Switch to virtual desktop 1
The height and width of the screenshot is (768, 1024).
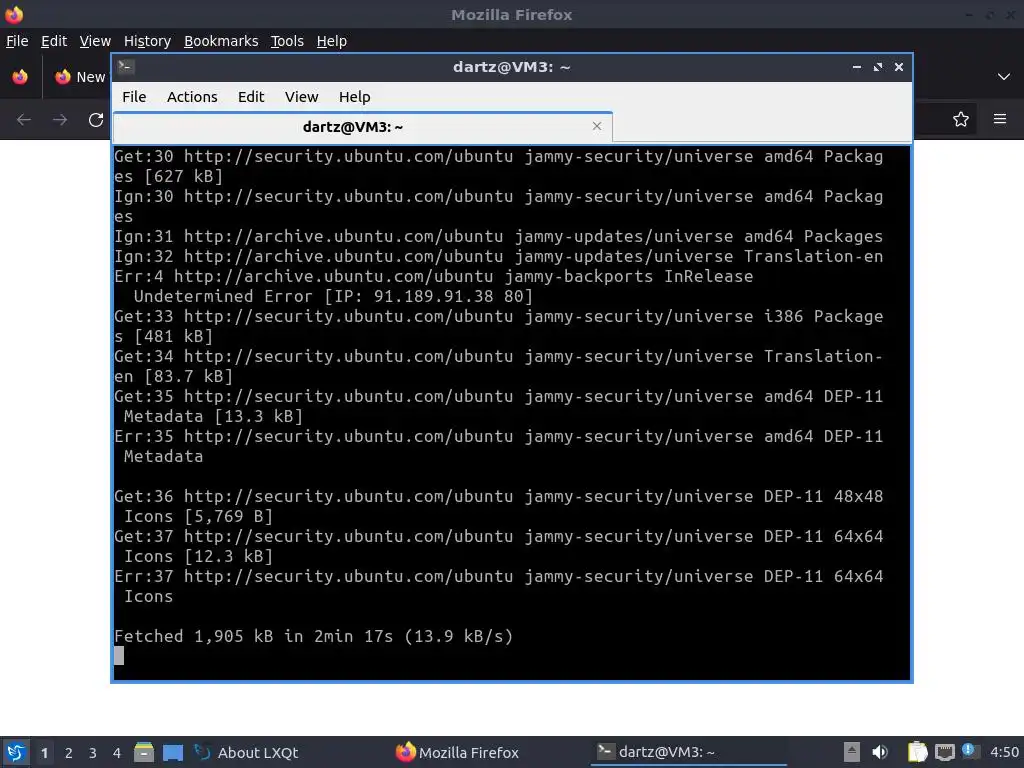click(44, 753)
